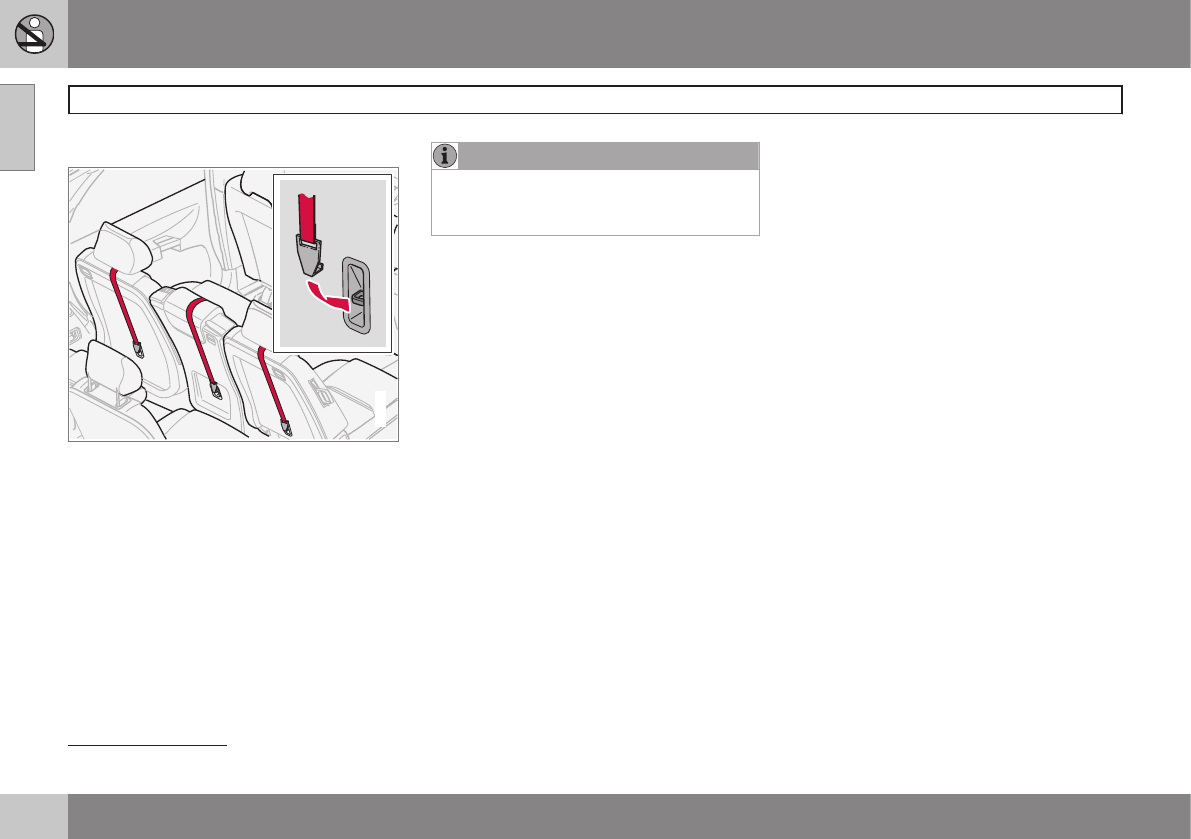Click the small white label in illustration corner
This screenshot has height=839, width=1191.
[x=380, y=410]
